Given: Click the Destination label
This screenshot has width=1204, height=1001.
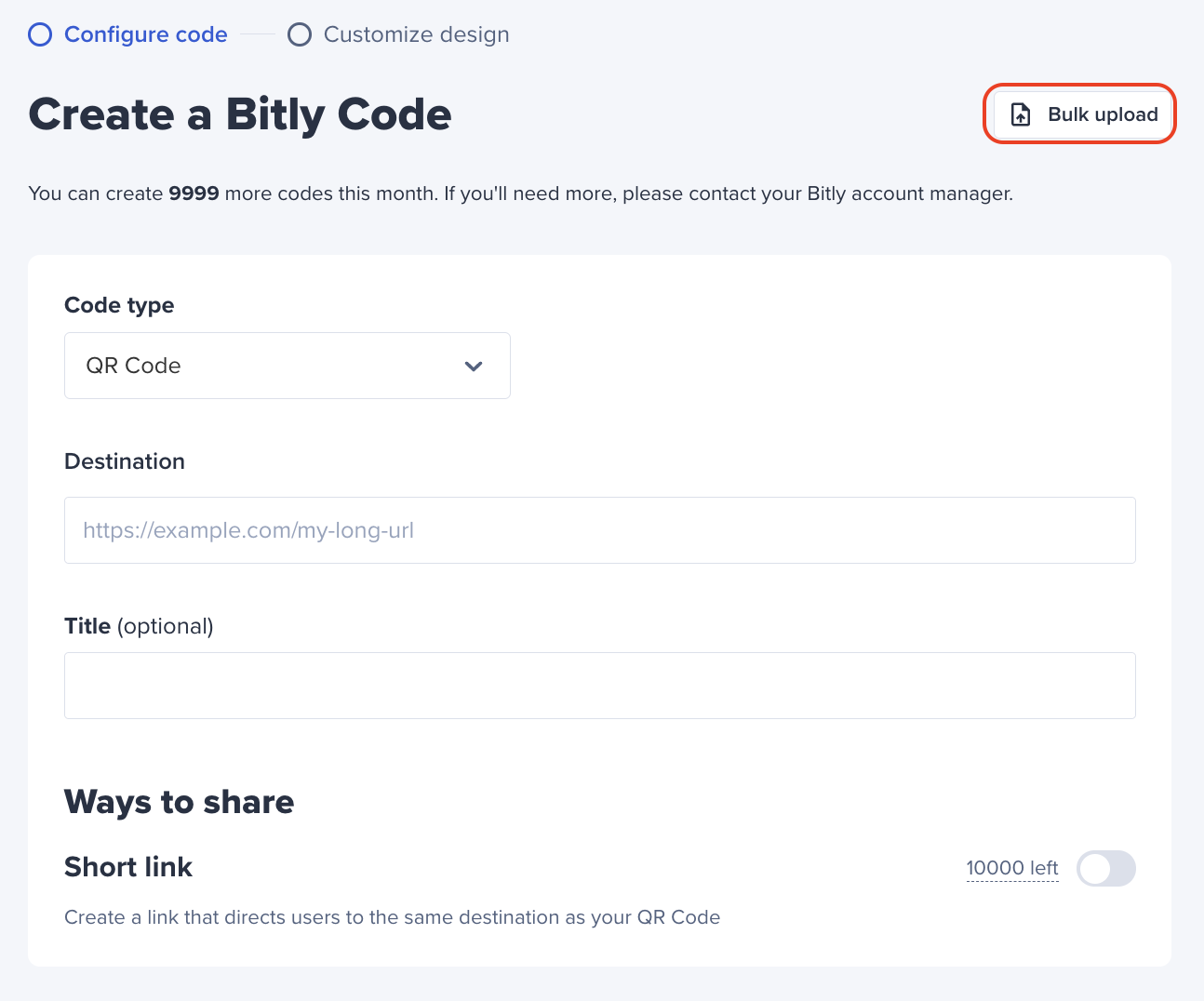Looking at the screenshot, I should [125, 461].
